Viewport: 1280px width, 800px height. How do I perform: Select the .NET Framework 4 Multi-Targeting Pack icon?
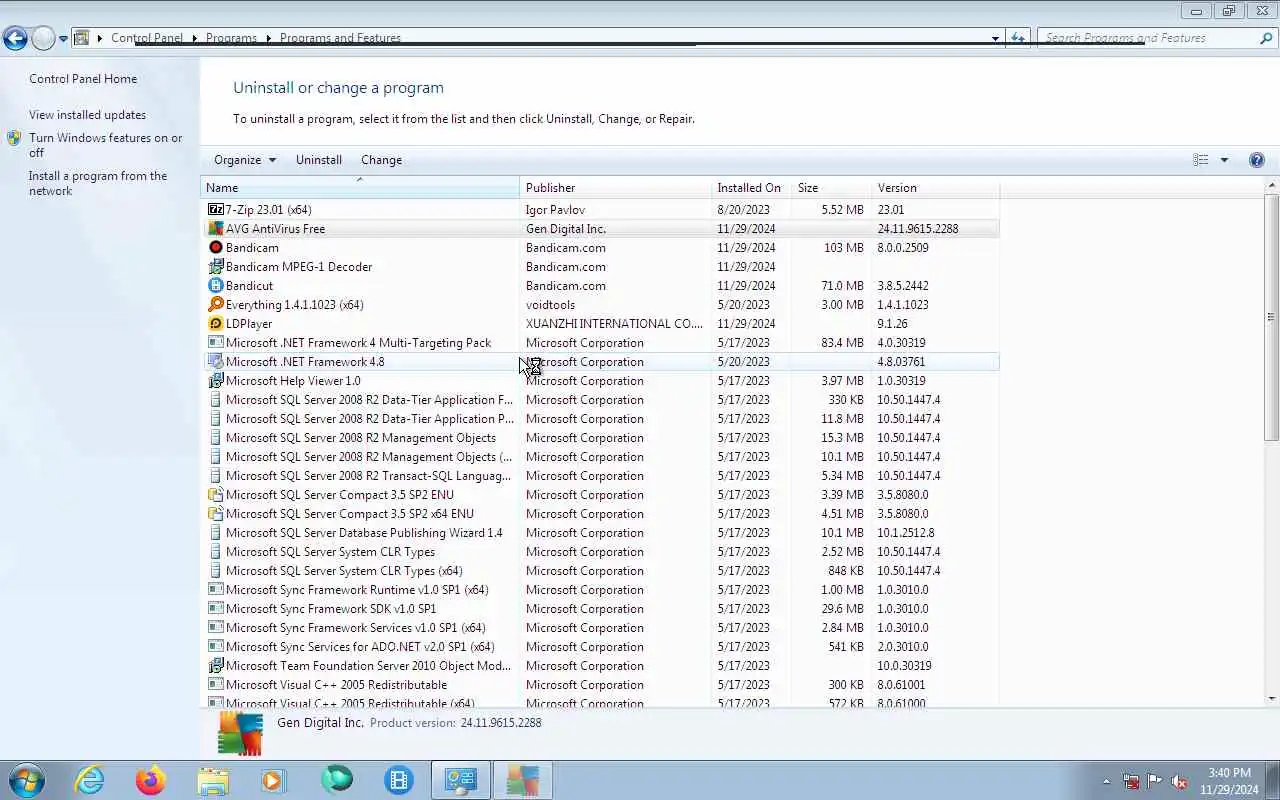click(215, 342)
